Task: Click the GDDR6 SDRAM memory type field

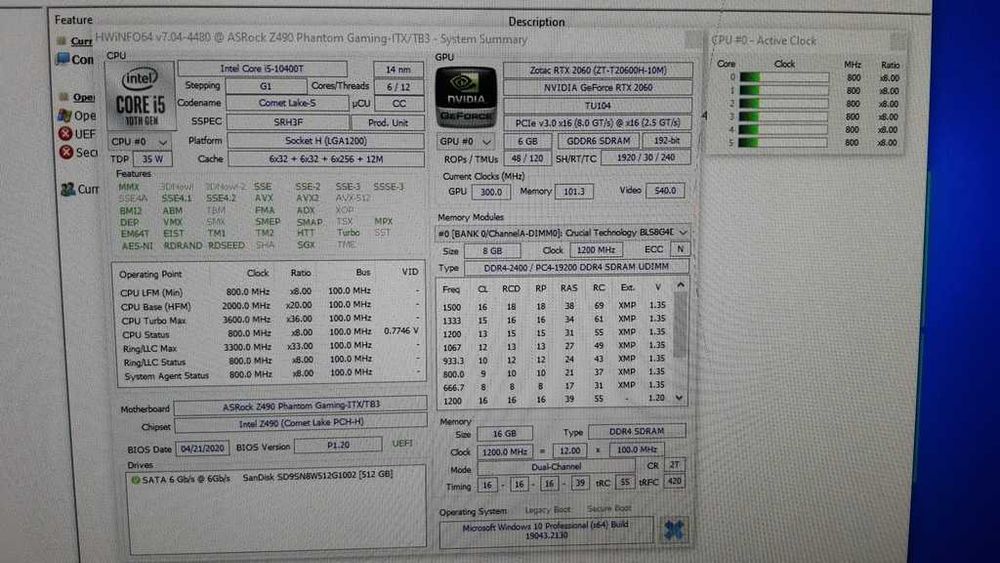Action: [598, 140]
